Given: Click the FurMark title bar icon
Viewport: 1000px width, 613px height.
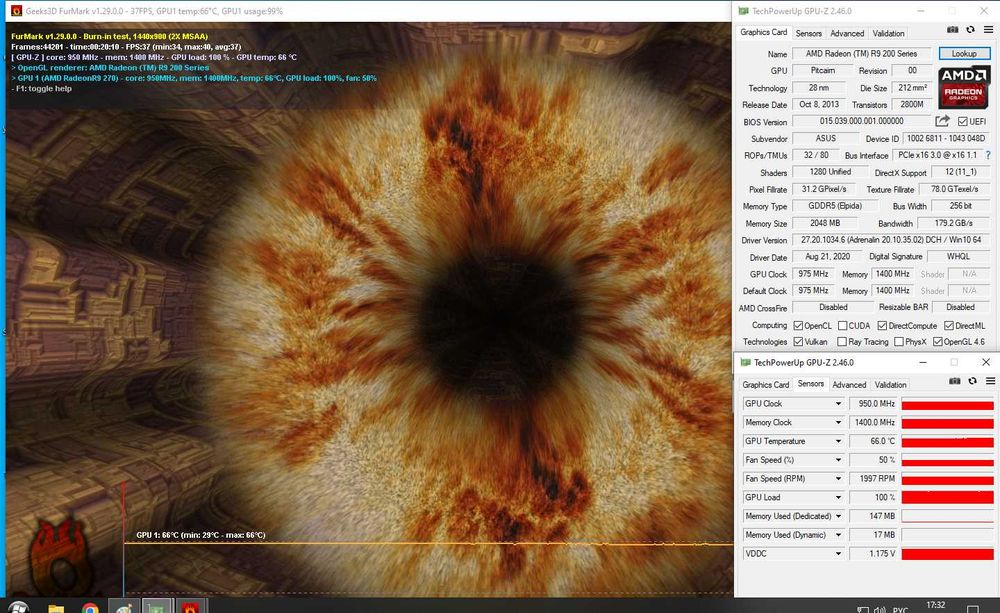Looking at the screenshot, I should point(16,11).
